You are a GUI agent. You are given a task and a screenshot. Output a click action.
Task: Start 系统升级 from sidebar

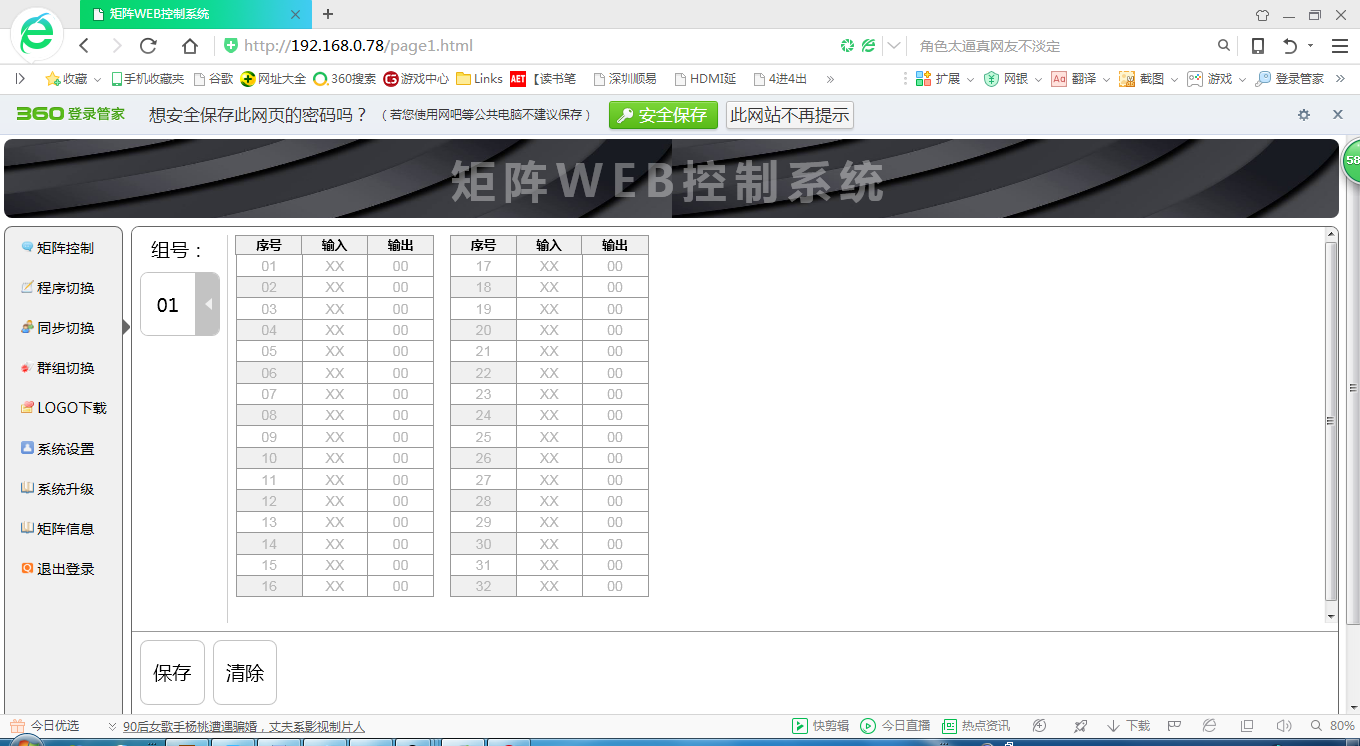tap(62, 488)
